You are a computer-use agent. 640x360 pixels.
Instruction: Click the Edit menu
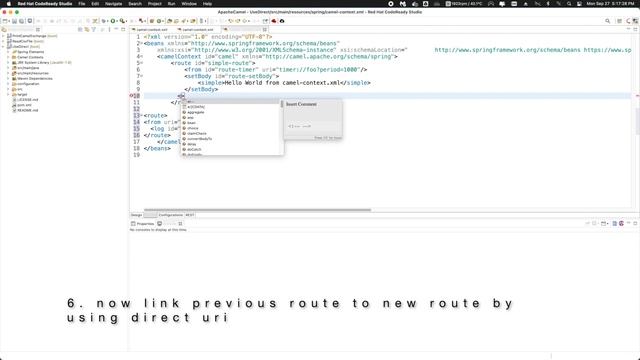point(95,4)
